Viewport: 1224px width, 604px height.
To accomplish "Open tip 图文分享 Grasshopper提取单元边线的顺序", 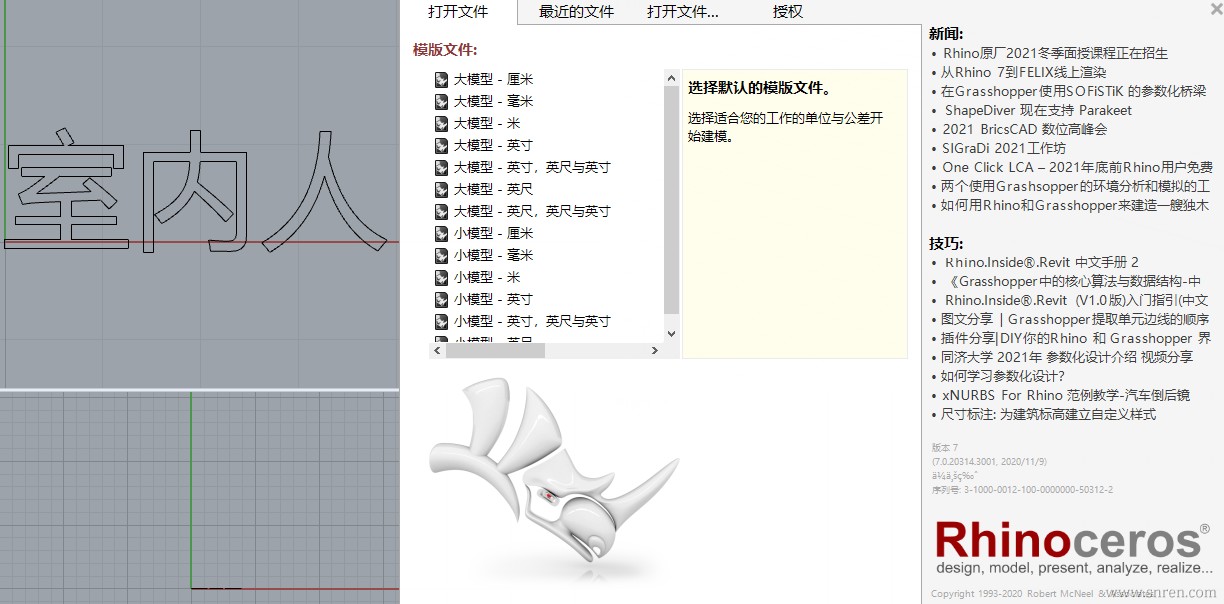I will [1075, 319].
